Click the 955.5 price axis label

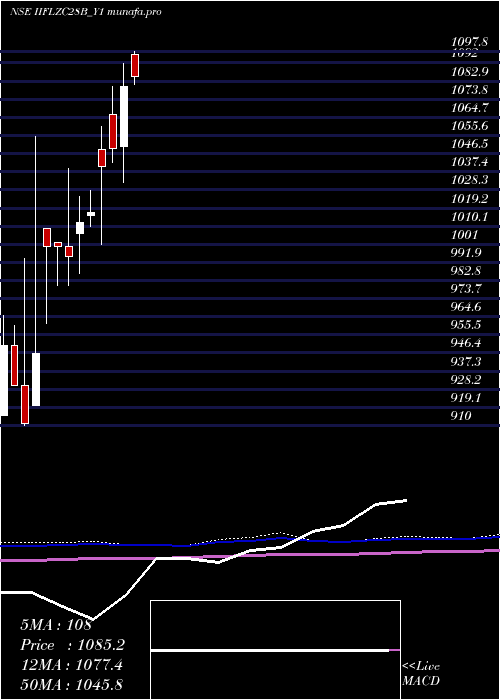(466, 325)
